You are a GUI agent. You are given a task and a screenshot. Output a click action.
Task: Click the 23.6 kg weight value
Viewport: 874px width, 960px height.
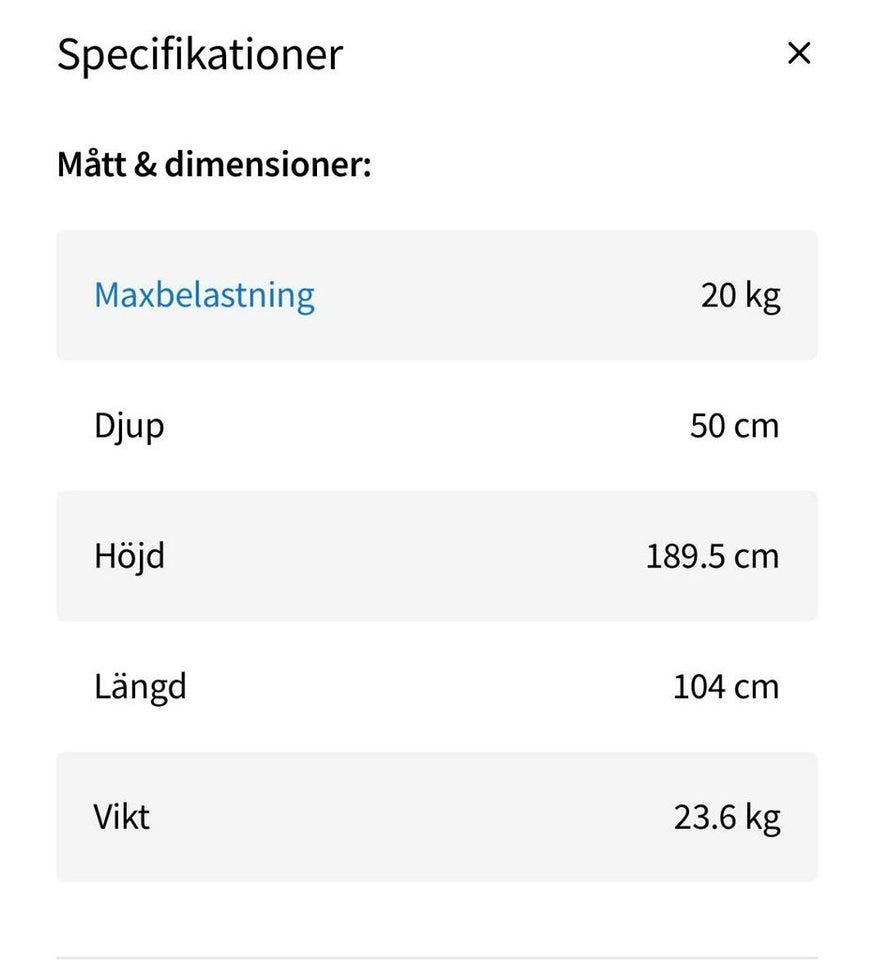coord(726,818)
